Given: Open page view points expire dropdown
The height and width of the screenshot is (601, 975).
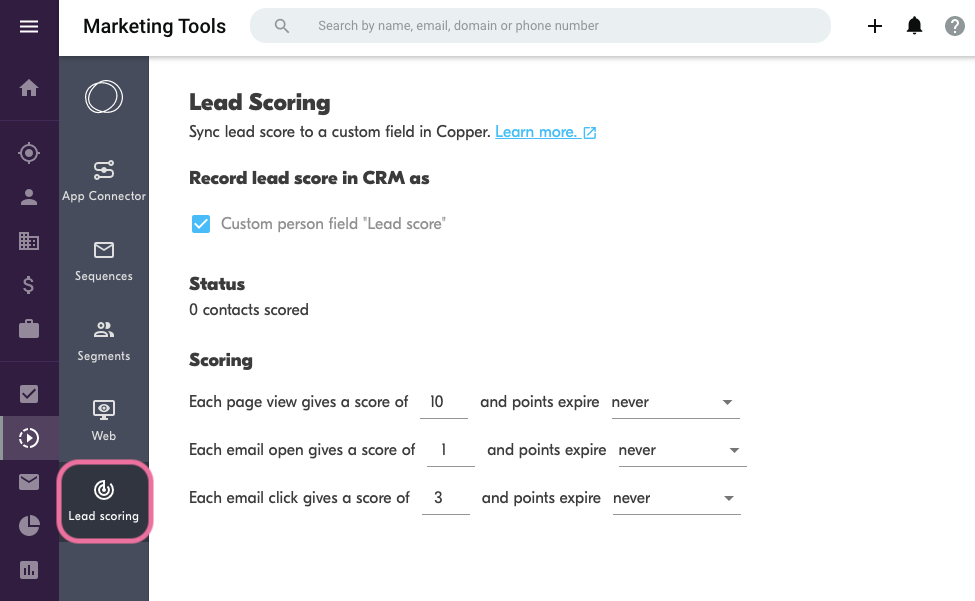Looking at the screenshot, I should click(x=675, y=402).
